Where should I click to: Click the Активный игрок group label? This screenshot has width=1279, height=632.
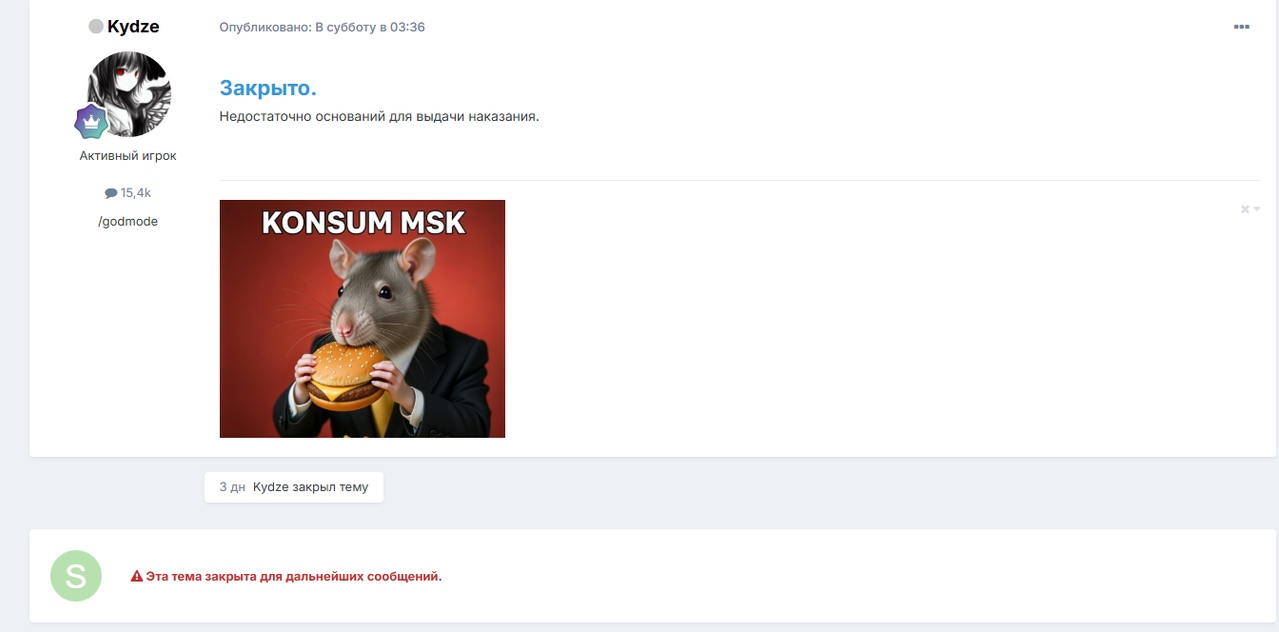128,156
